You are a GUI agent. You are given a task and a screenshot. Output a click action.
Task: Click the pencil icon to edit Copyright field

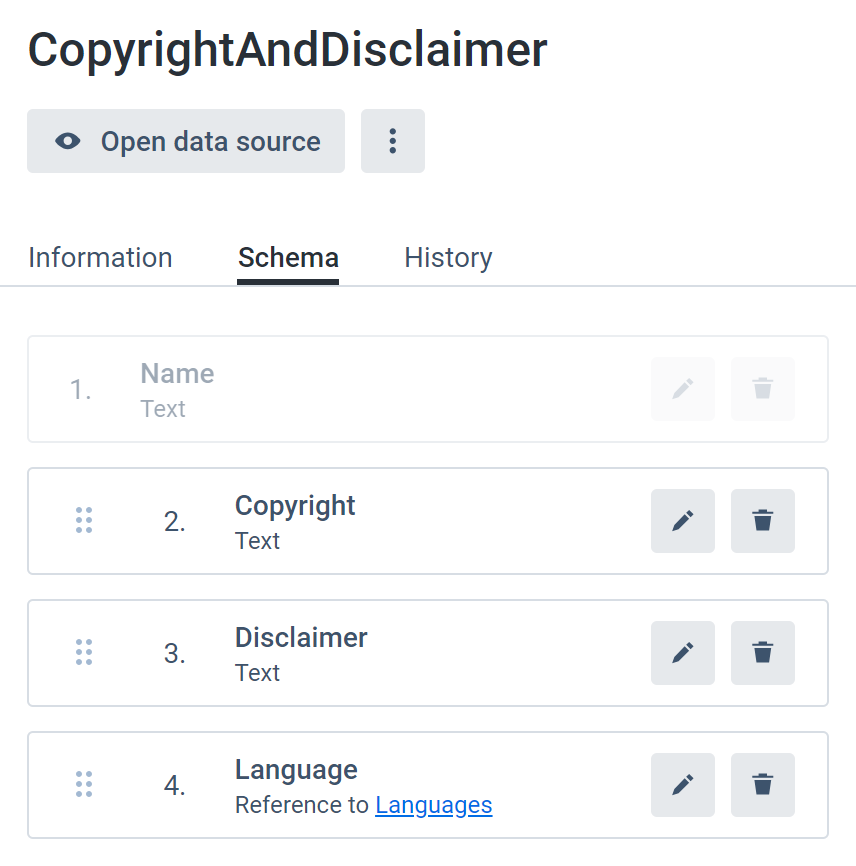683,521
